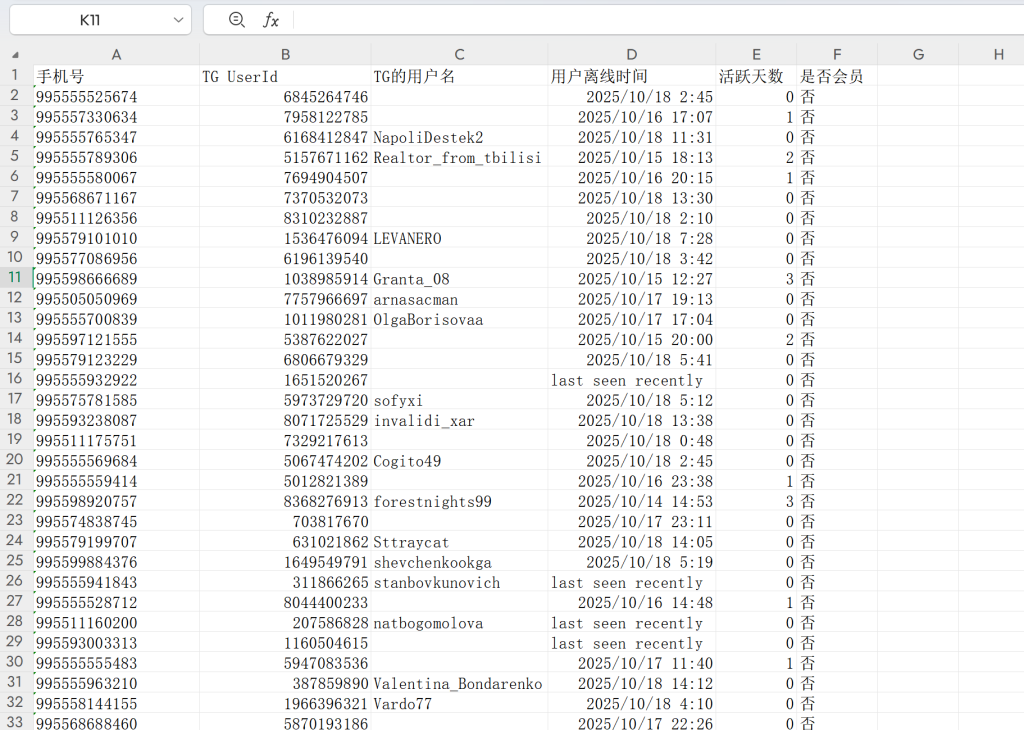
Task: Select offline time cell 2025/10/17 22:26
Action: pos(632,722)
